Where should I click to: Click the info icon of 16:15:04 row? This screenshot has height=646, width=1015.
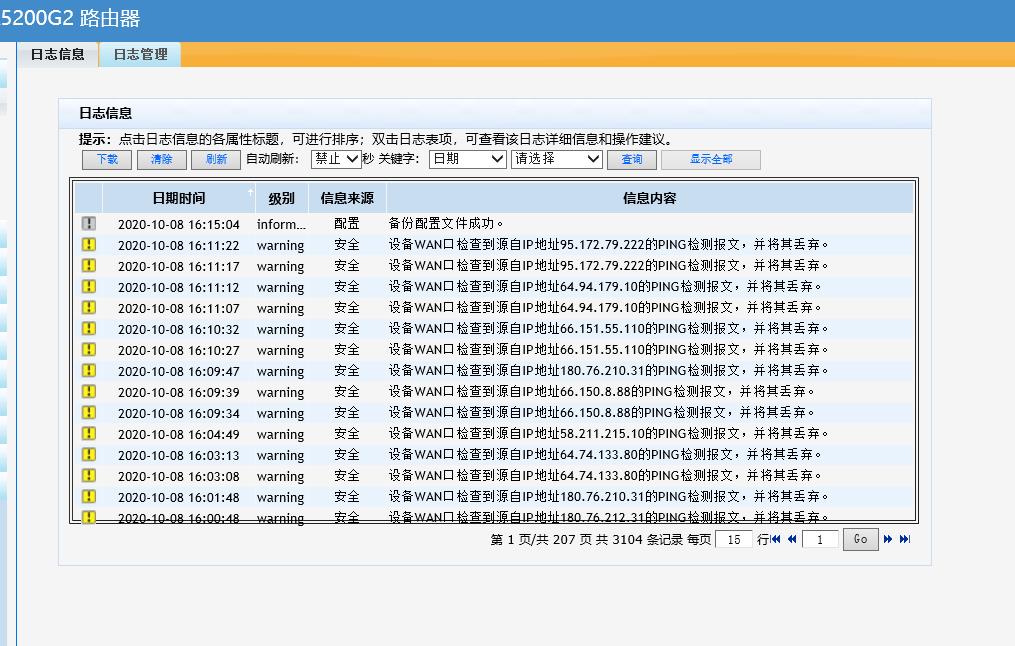point(89,223)
